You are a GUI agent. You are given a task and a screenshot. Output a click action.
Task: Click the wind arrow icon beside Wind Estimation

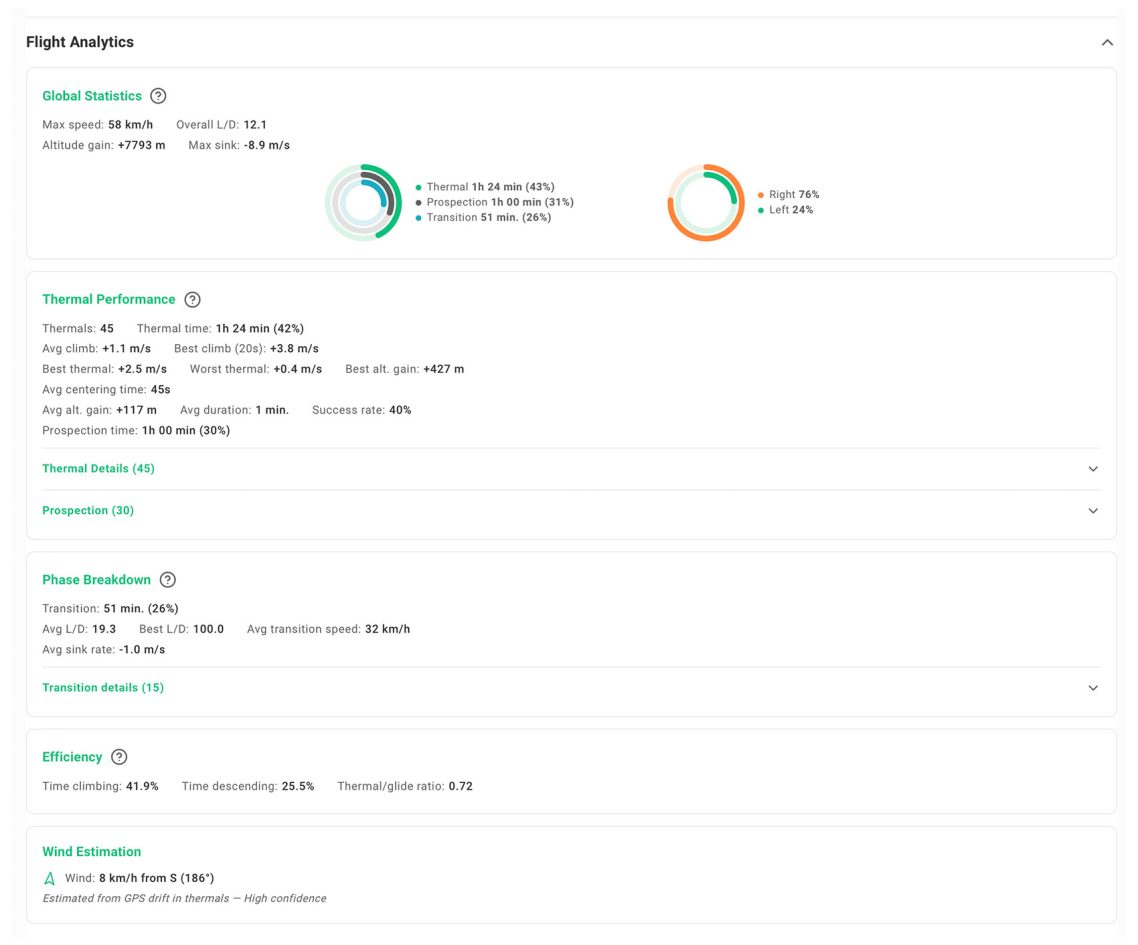(49, 877)
